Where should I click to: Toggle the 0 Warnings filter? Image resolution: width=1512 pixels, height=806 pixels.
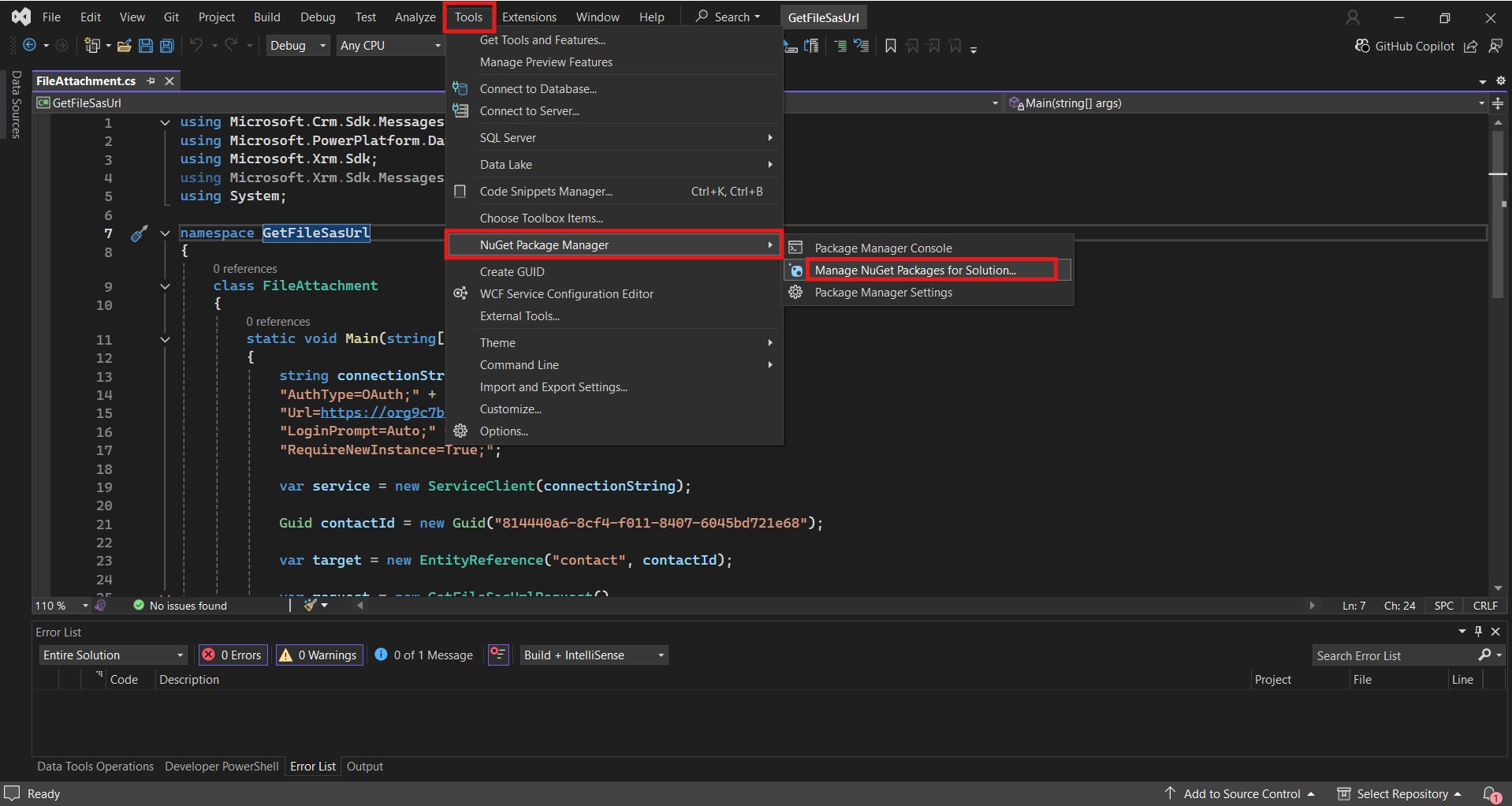tap(319, 655)
